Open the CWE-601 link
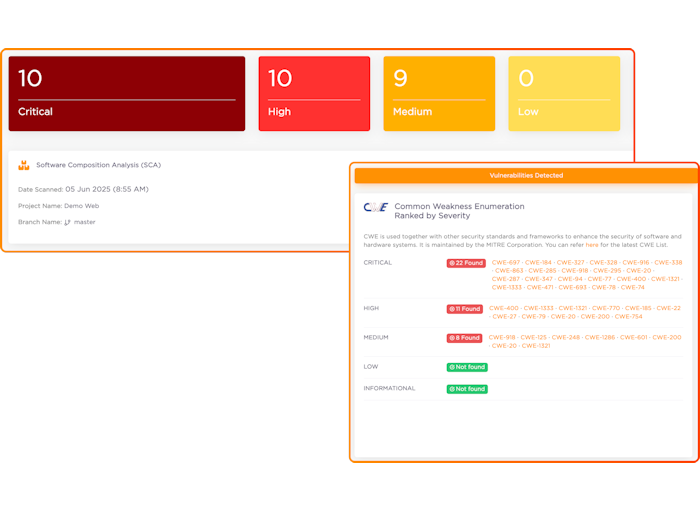700x511 pixels. pos(633,337)
